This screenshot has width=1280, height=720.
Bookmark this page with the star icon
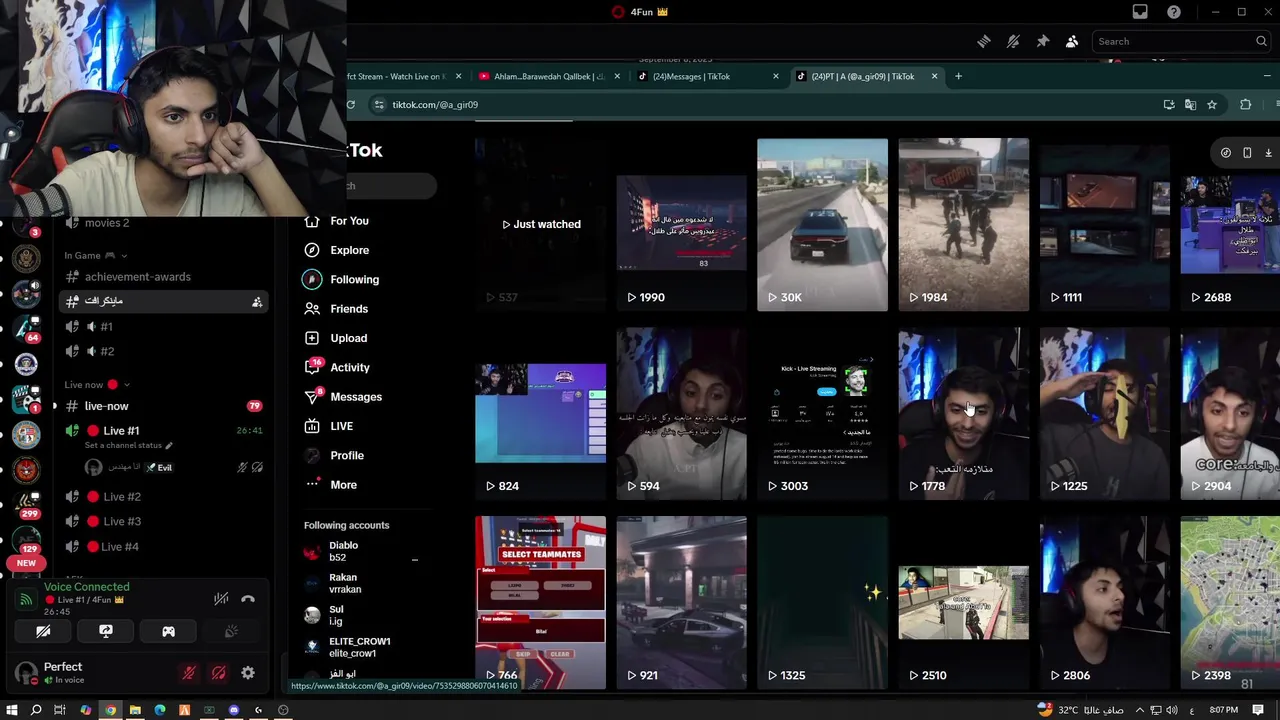[x=1212, y=104]
